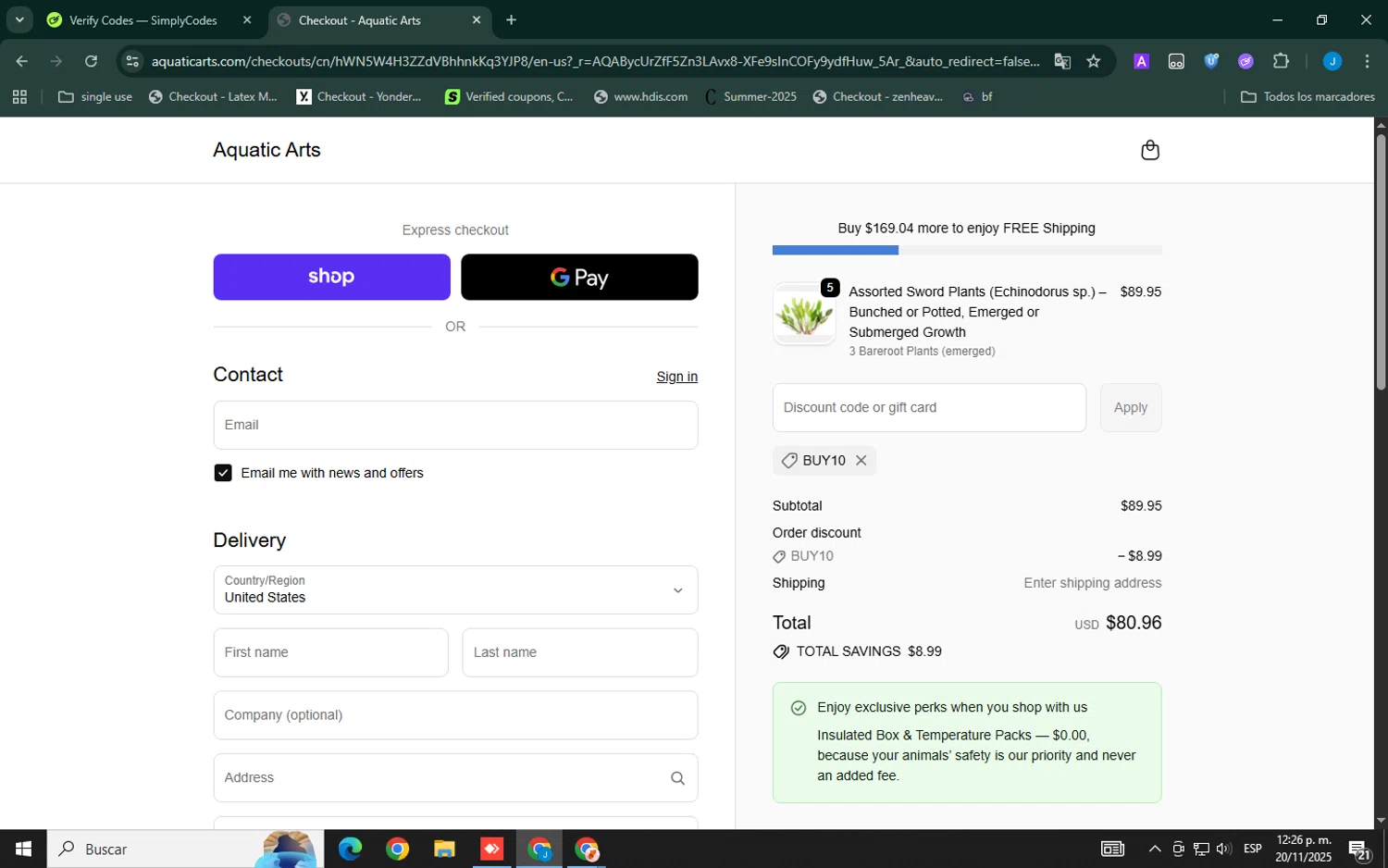The width and height of the screenshot is (1388, 868).
Task: Open Checkout - Latex M... bookmark
Action: [x=213, y=96]
